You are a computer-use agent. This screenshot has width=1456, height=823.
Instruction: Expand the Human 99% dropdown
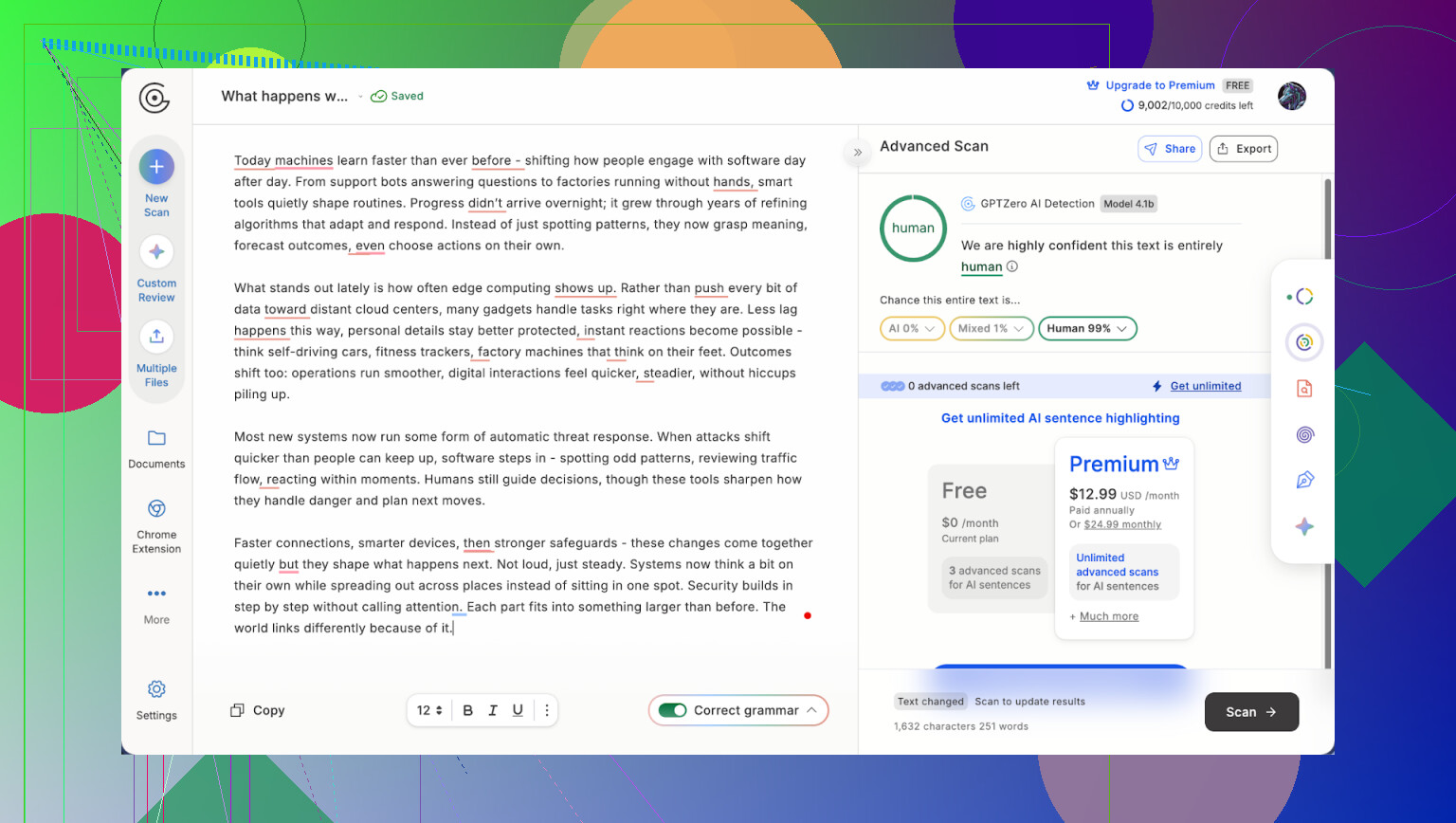coord(1087,328)
